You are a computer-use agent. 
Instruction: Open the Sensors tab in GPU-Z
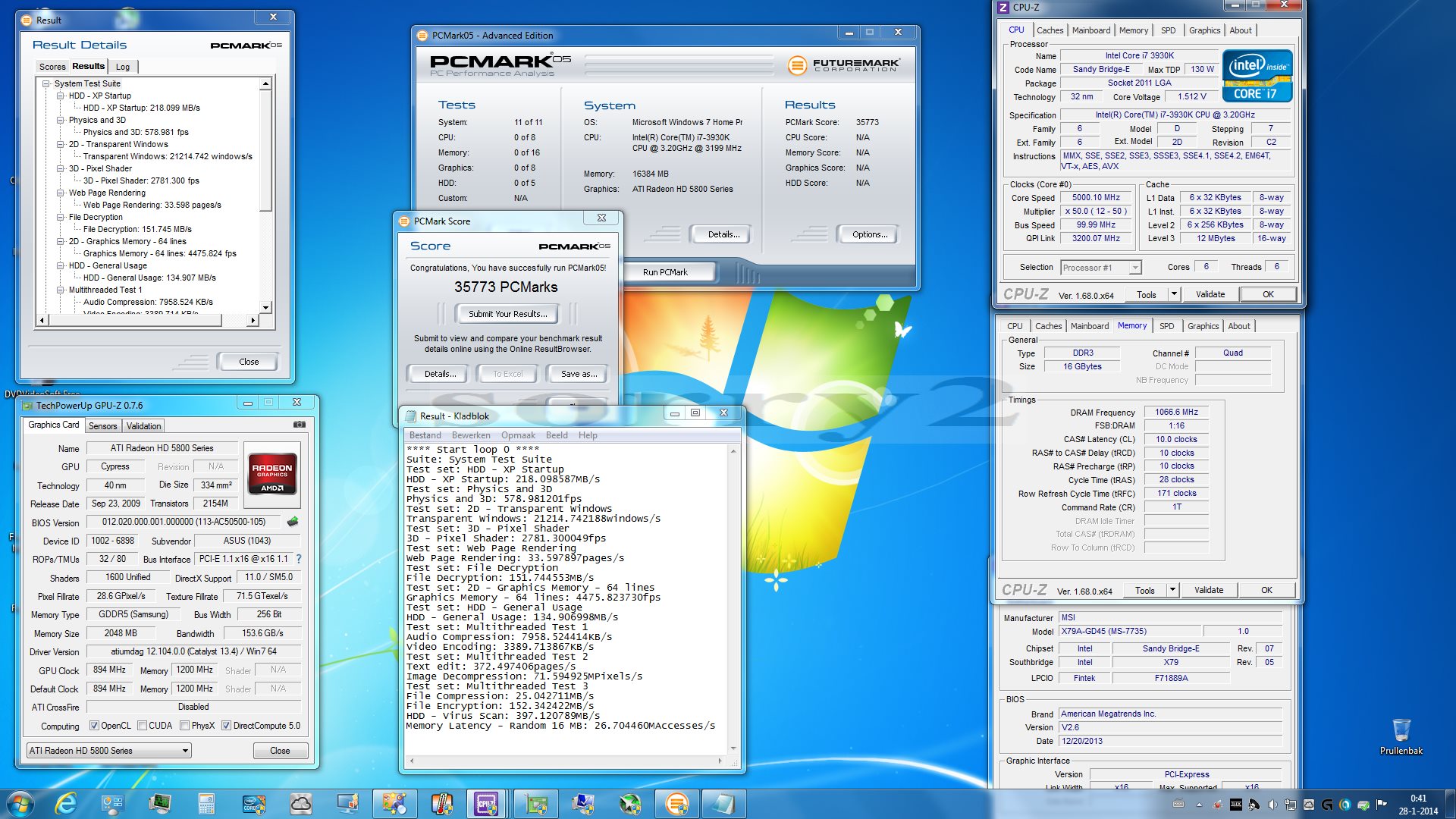coord(103,426)
